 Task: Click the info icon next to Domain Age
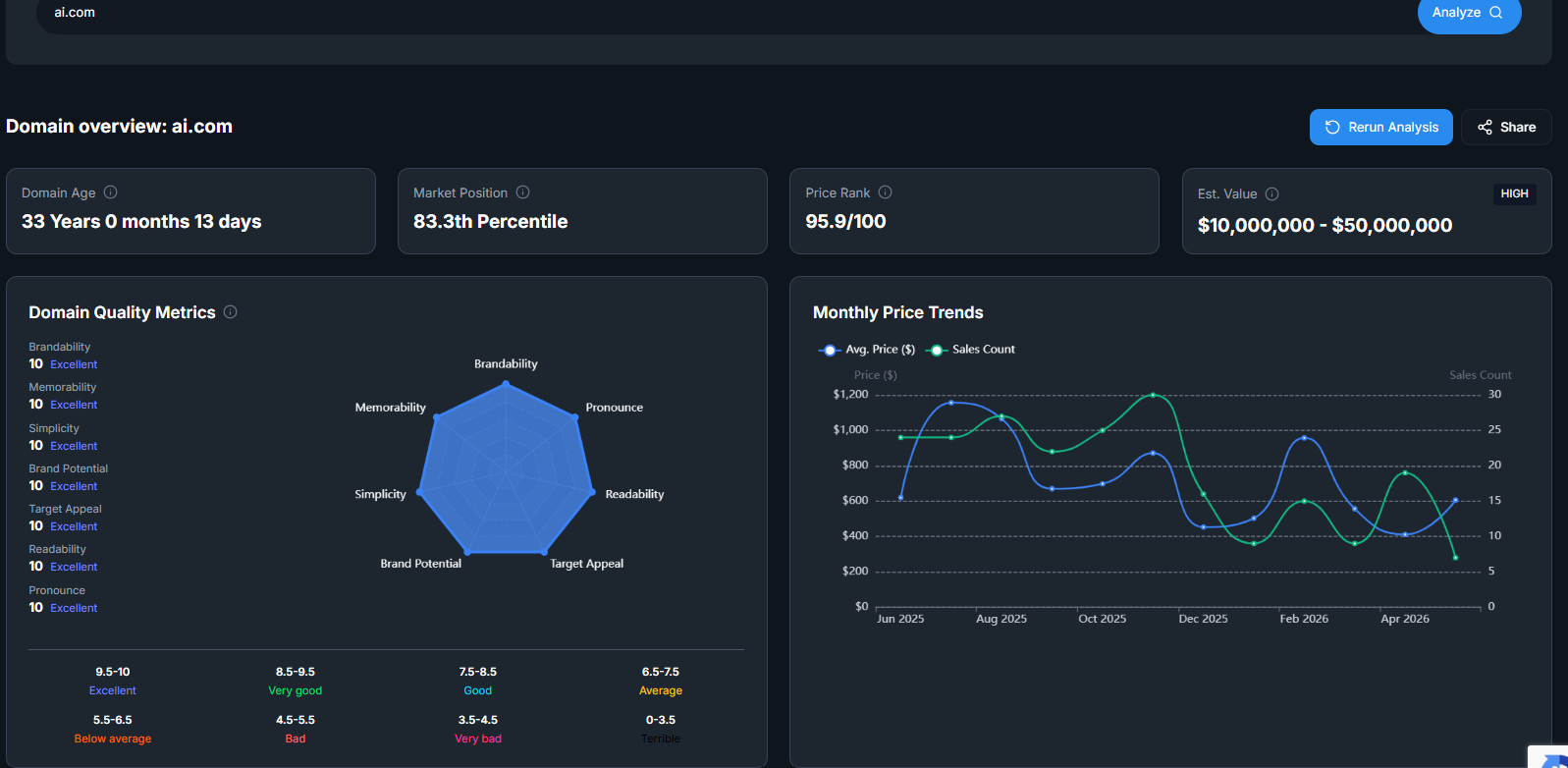pos(111,192)
